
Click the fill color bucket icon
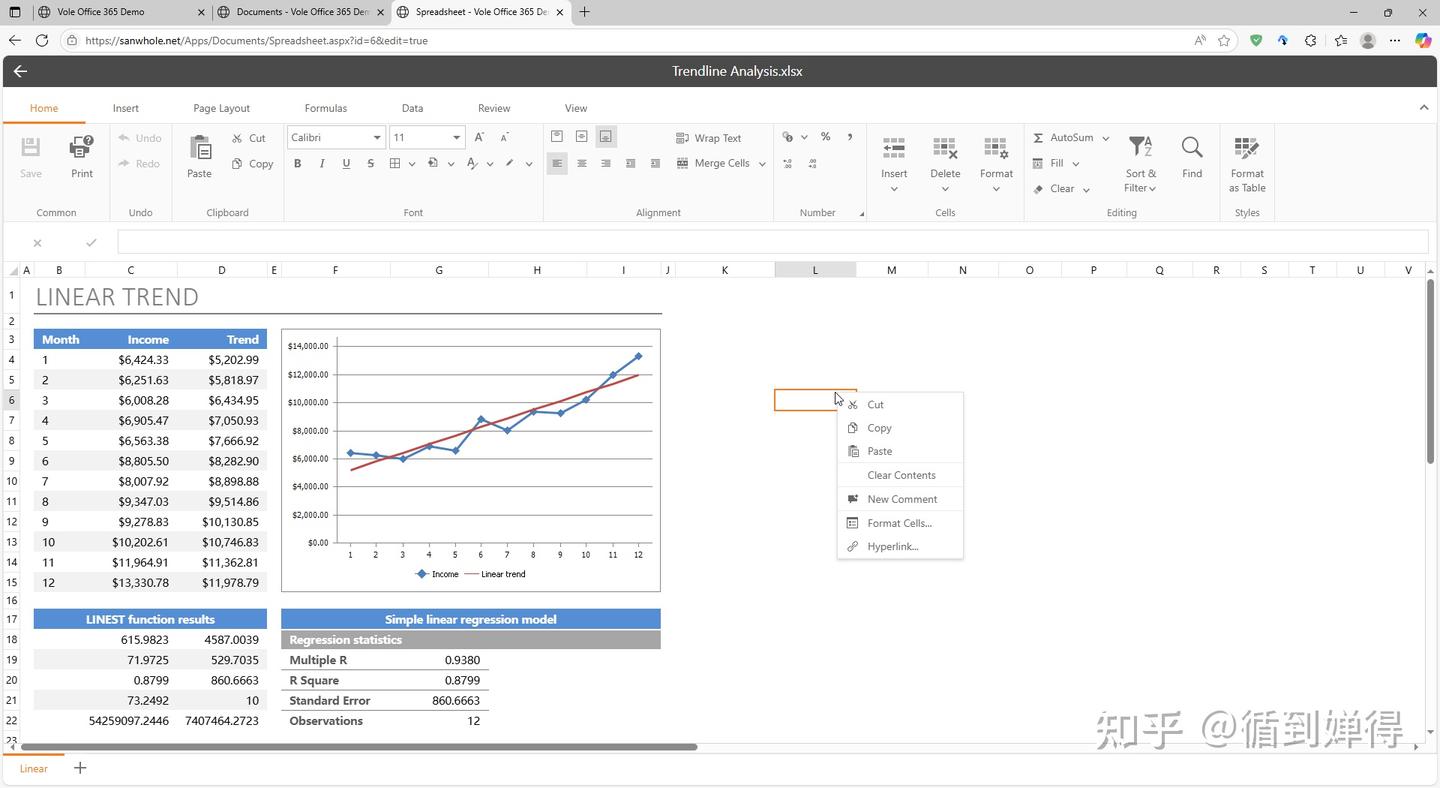(433, 164)
